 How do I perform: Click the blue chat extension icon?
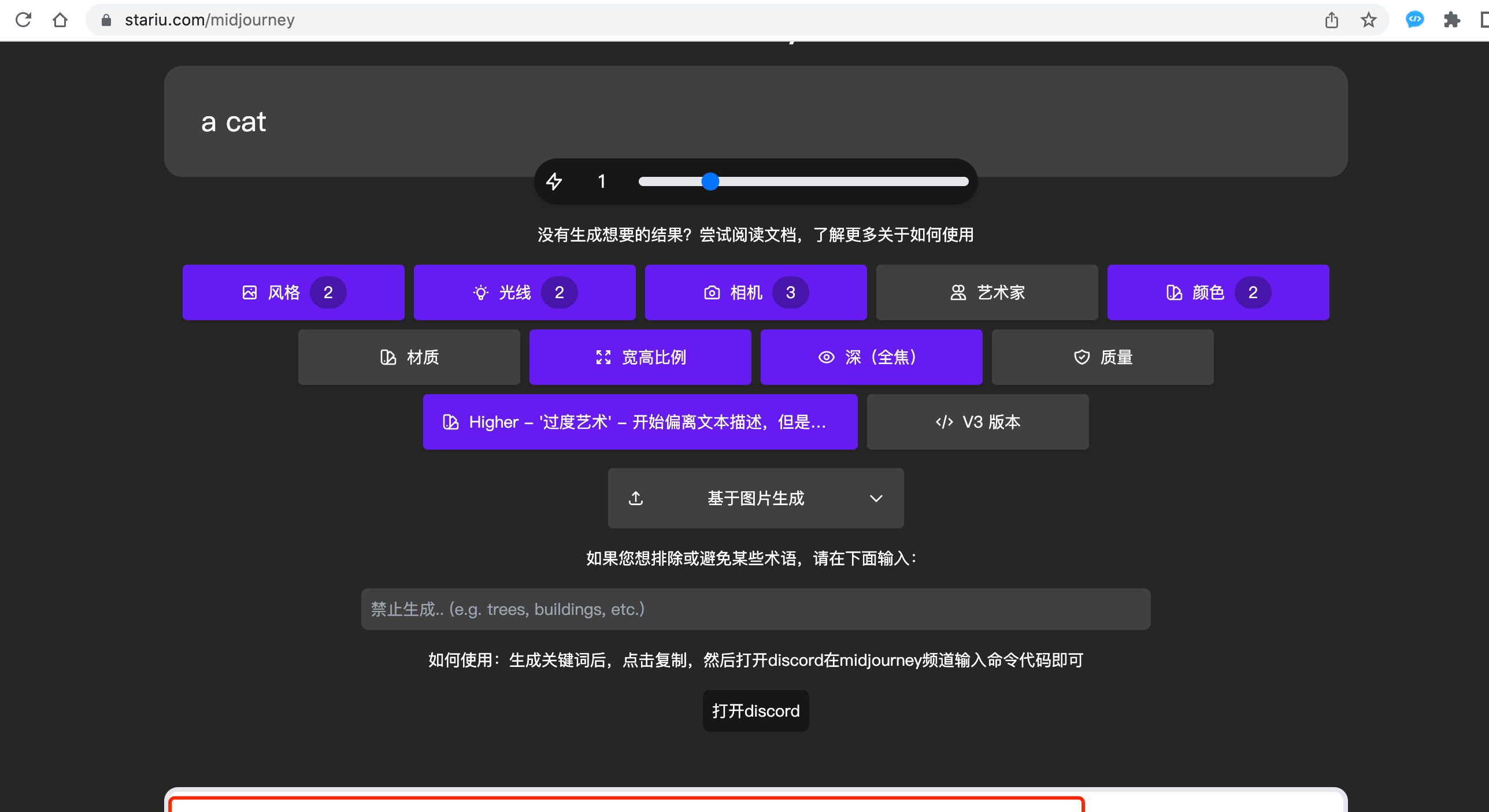[x=1414, y=20]
